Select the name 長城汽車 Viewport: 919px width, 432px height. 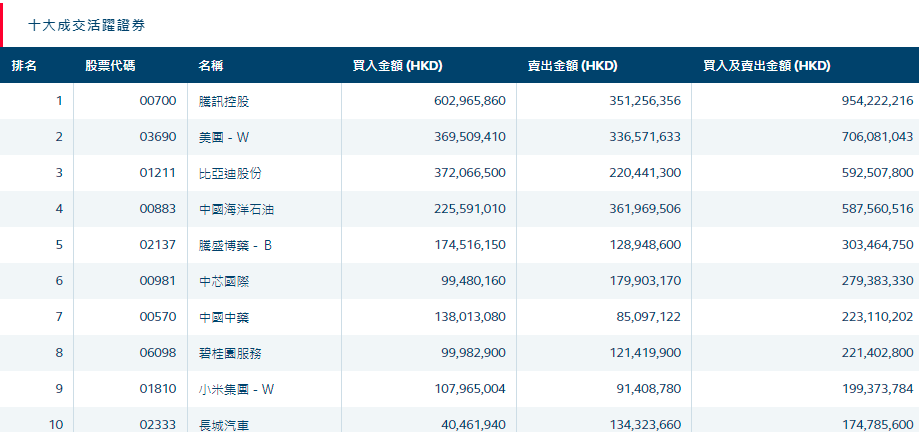[x=224, y=425]
